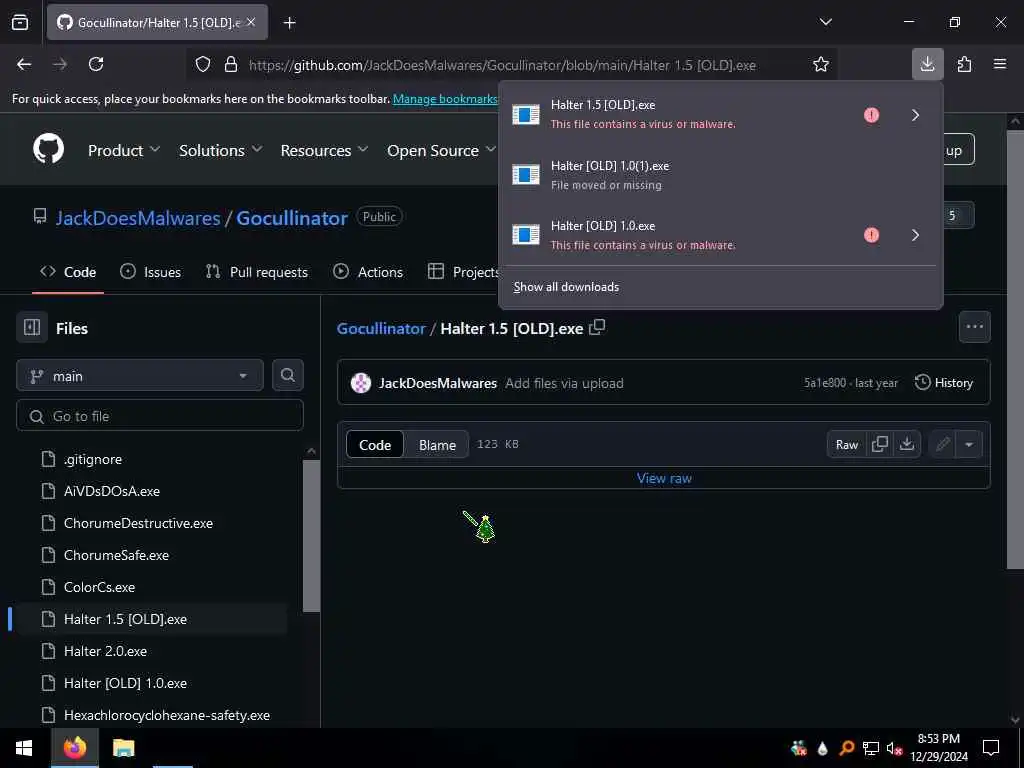Select the Halter [OLD] 1.0(1).exe download entry
Viewport: 1024px width, 768px height.
720,175
